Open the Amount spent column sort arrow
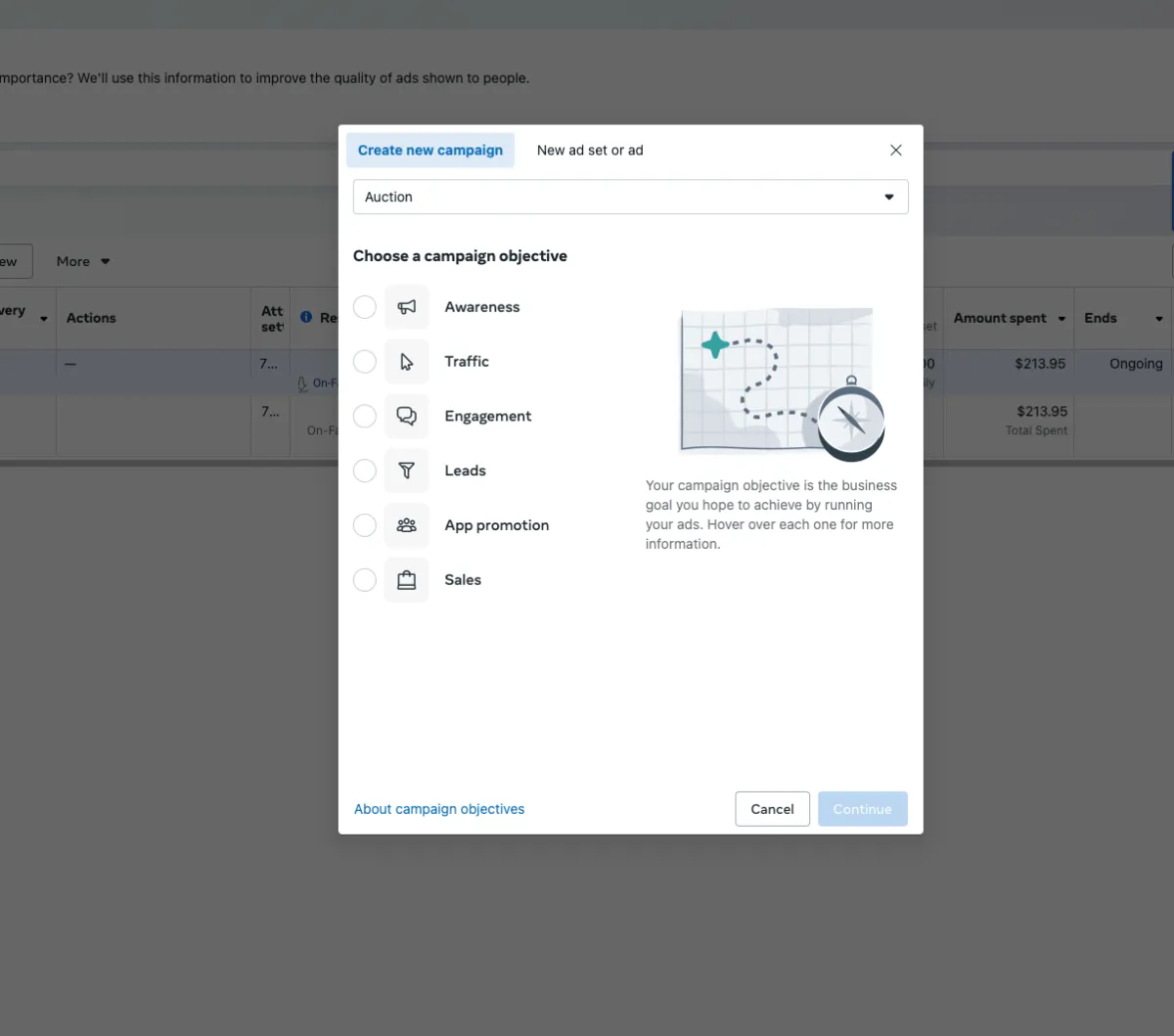Screen dimensions: 1174x1036 1061,318
